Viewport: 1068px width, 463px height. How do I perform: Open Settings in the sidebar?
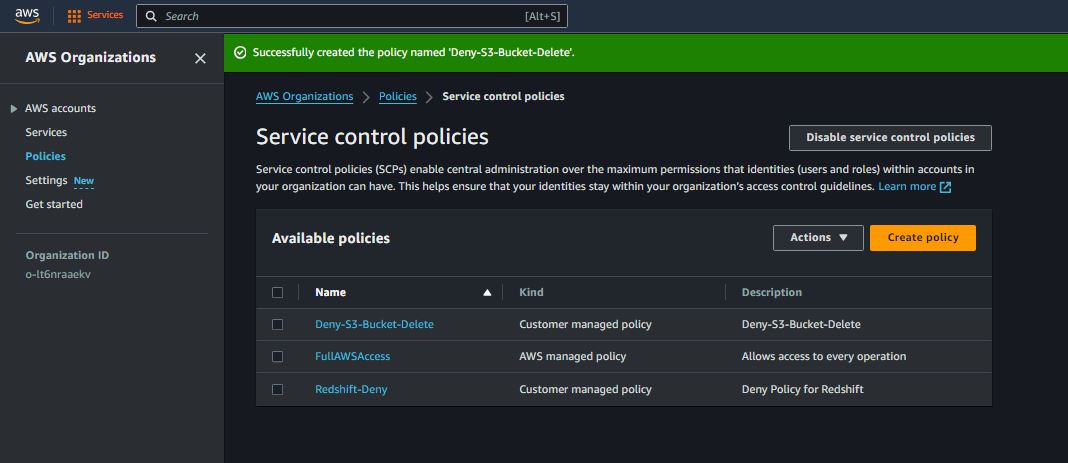coord(46,180)
